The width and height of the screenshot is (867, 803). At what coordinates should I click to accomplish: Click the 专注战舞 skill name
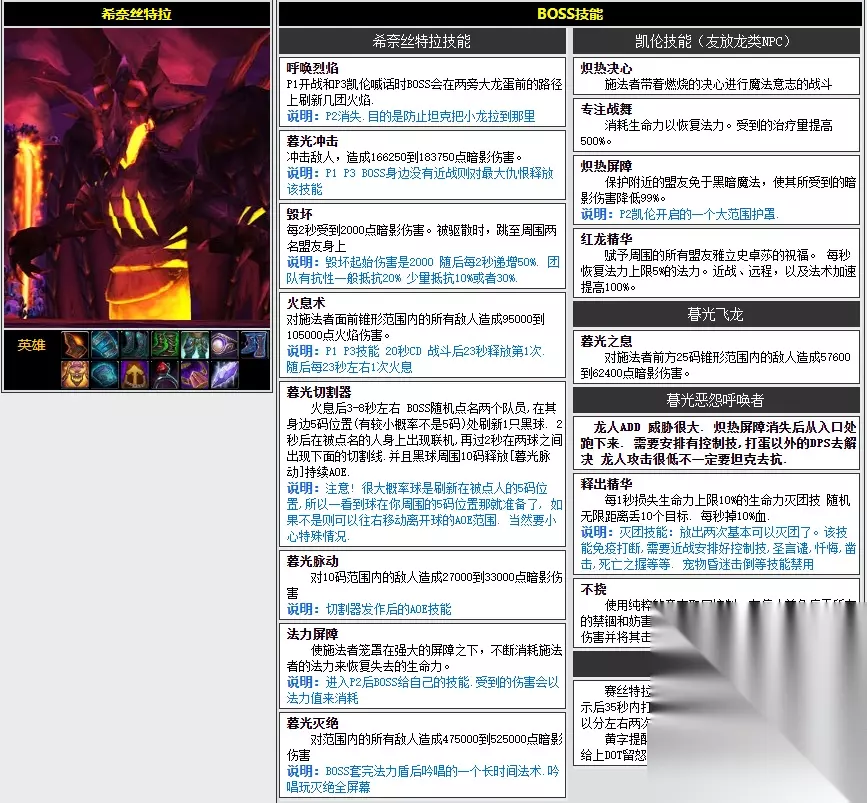tap(607, 109)
